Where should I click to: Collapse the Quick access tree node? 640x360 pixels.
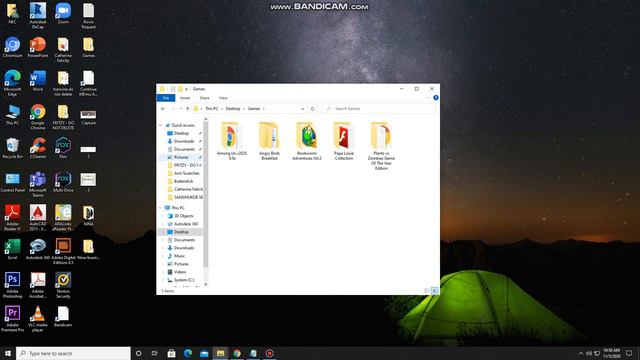160,125
